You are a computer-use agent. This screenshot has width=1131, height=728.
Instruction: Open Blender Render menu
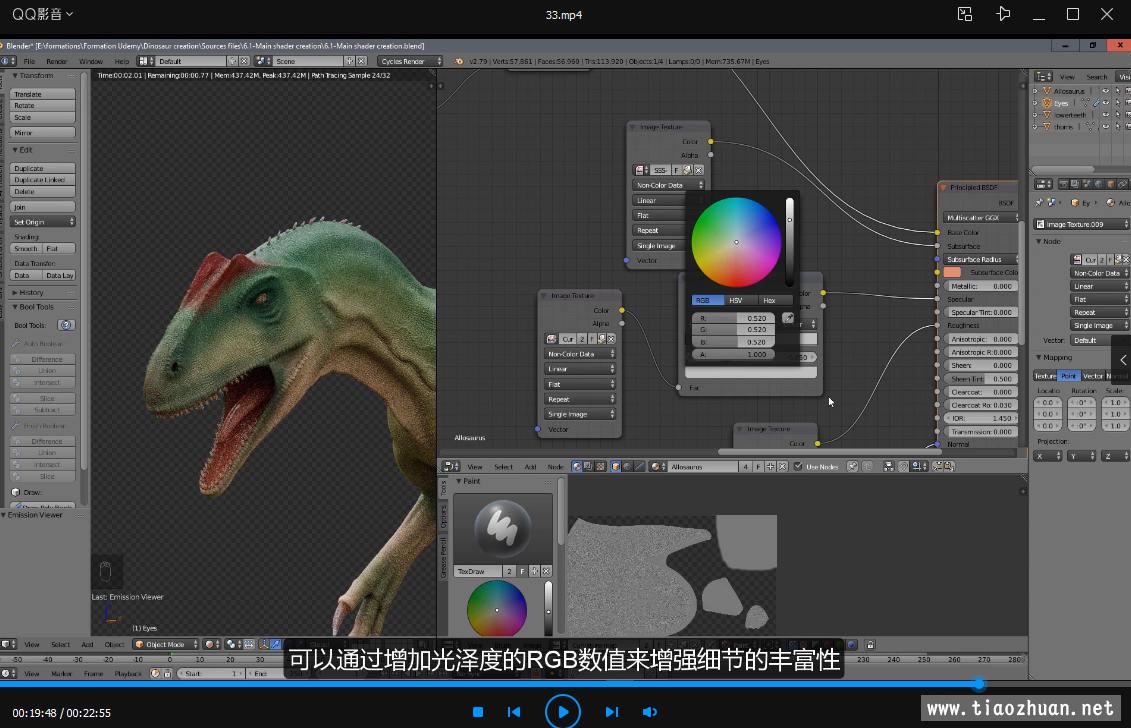tap(56, 61)
